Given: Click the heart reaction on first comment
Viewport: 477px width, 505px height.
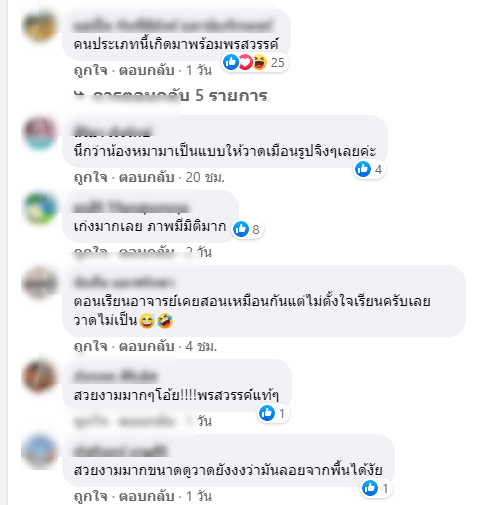Looking at the screenshot, I should coord(246,62).
